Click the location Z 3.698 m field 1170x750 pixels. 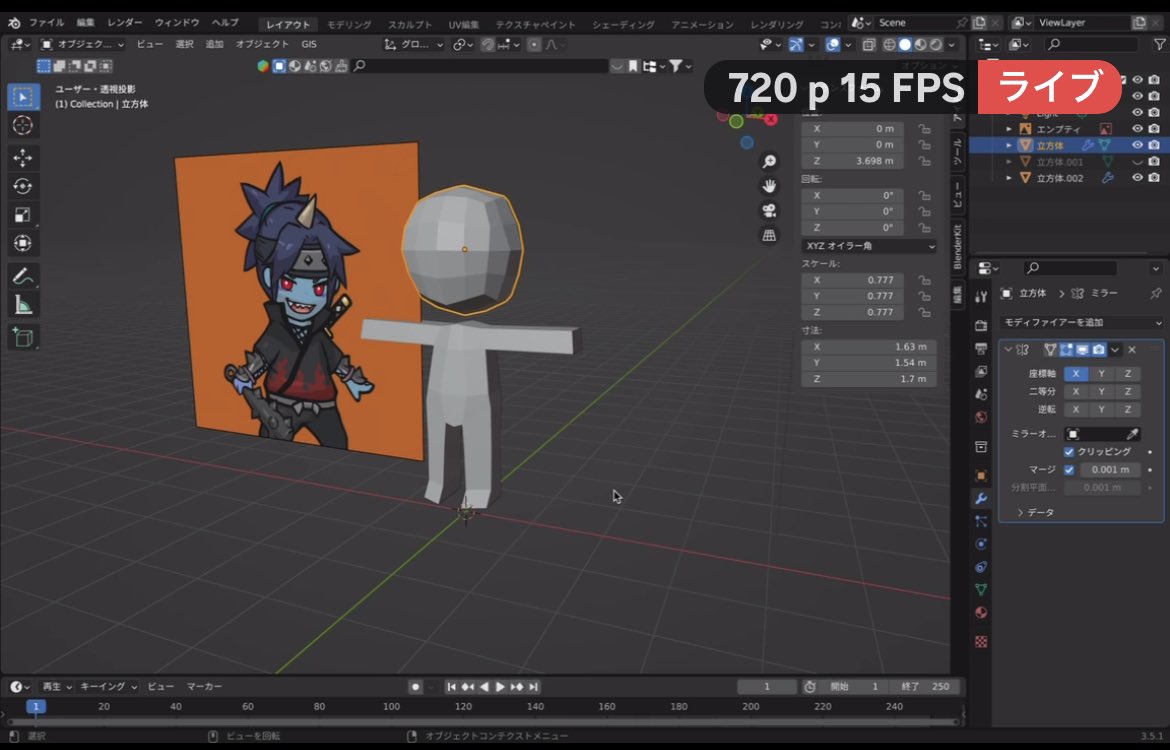point(853,161)
